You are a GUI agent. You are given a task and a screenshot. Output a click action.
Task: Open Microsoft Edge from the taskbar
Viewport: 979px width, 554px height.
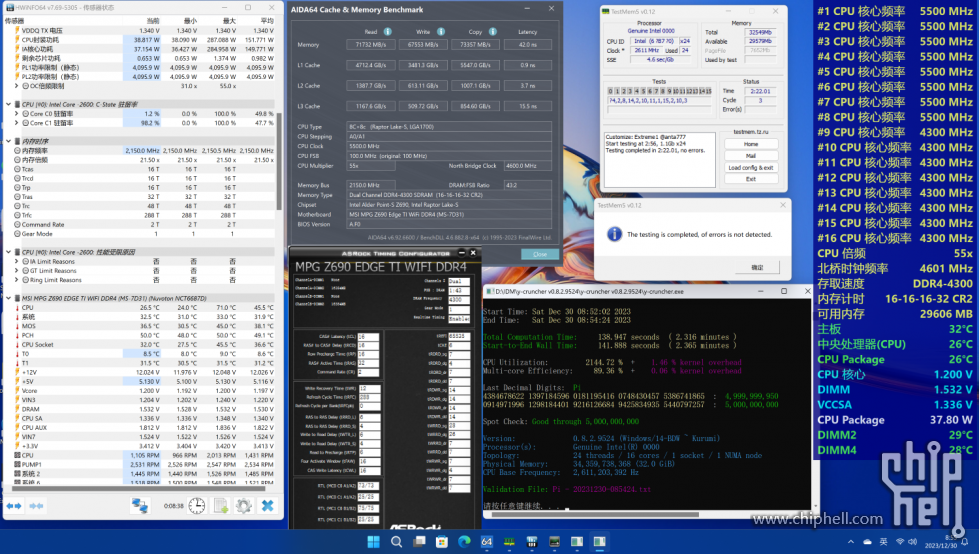coord(464,542)
